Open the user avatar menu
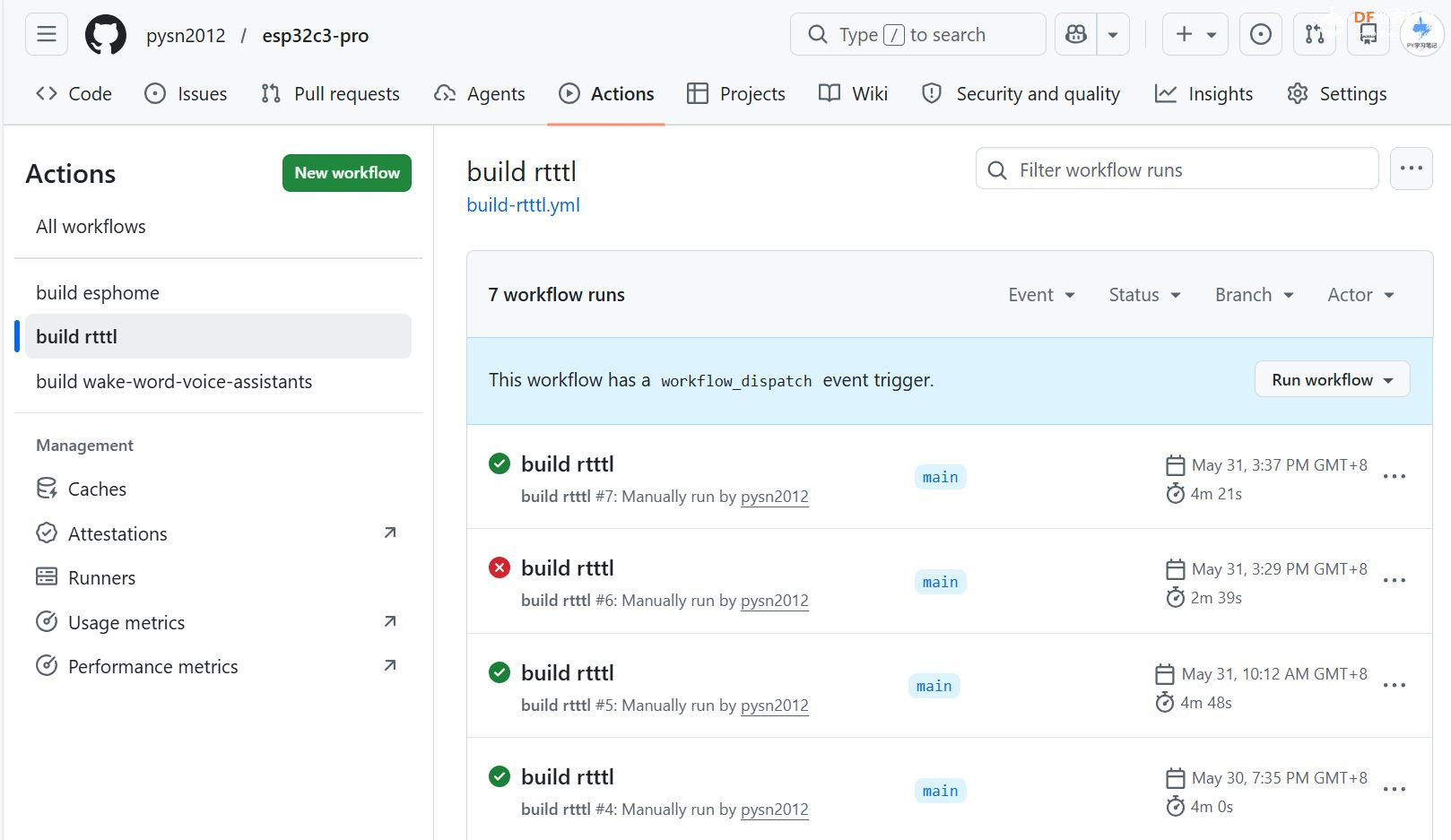Screen dimensions: 1451x840 pyautogui.click(x=1421, y=34)
